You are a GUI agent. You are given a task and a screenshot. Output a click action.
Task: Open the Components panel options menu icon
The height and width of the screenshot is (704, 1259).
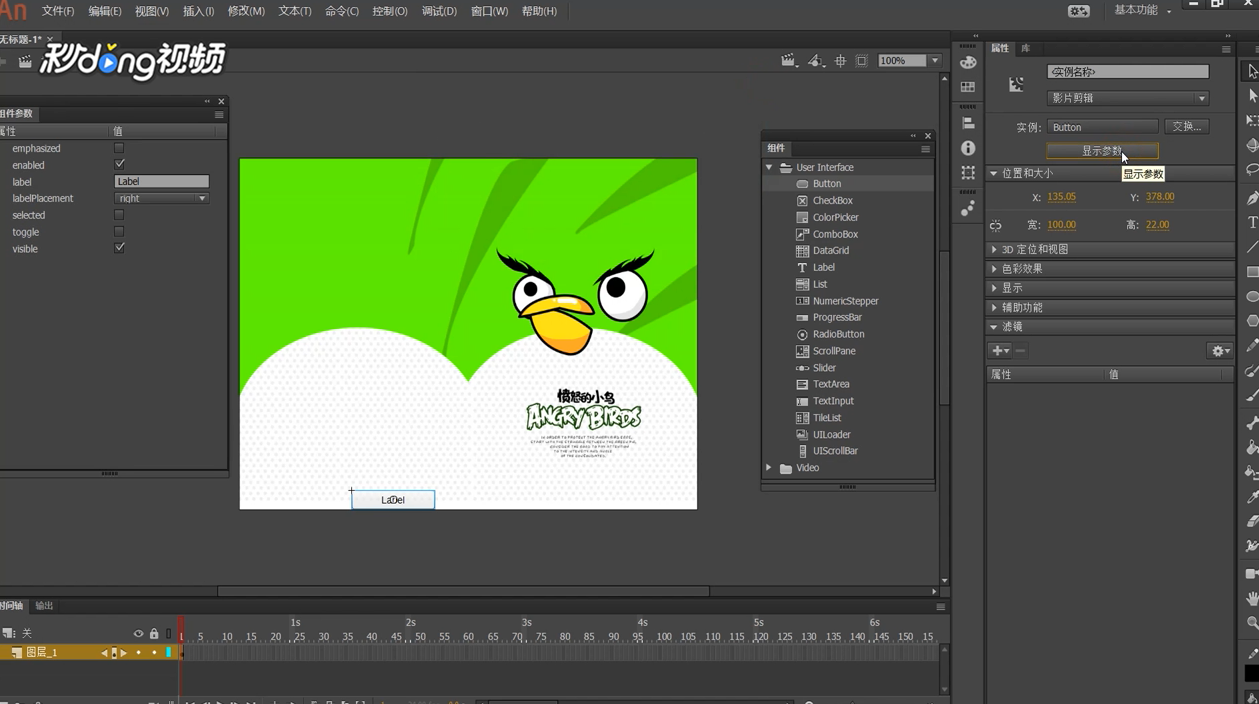(925, 149)
